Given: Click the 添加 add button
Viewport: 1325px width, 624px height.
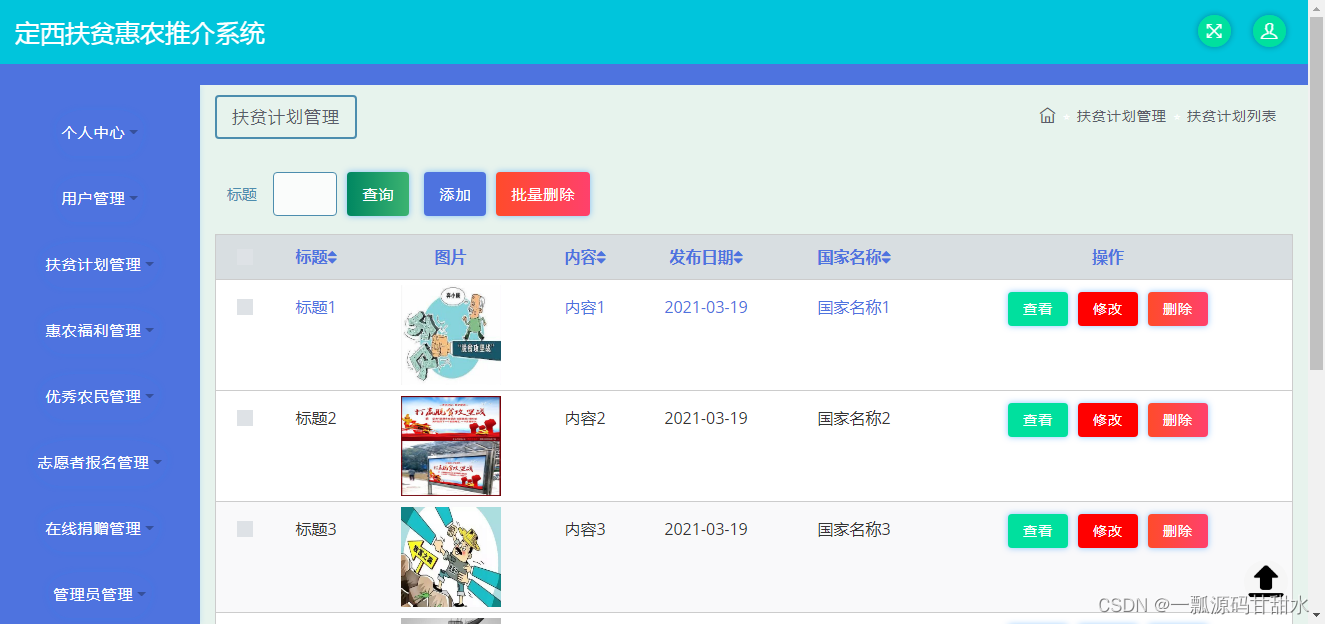Looking at the screenshot, I should click(x=455, y=194).
